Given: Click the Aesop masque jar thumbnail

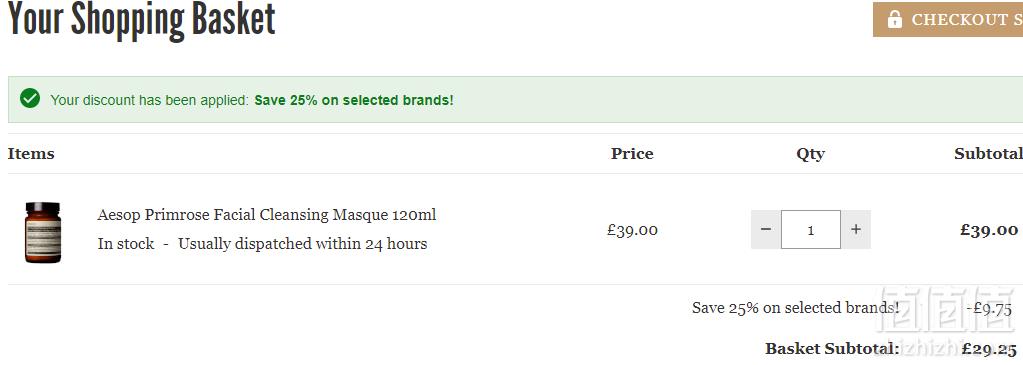Looking at the screenshot, I should pos(43,232).
